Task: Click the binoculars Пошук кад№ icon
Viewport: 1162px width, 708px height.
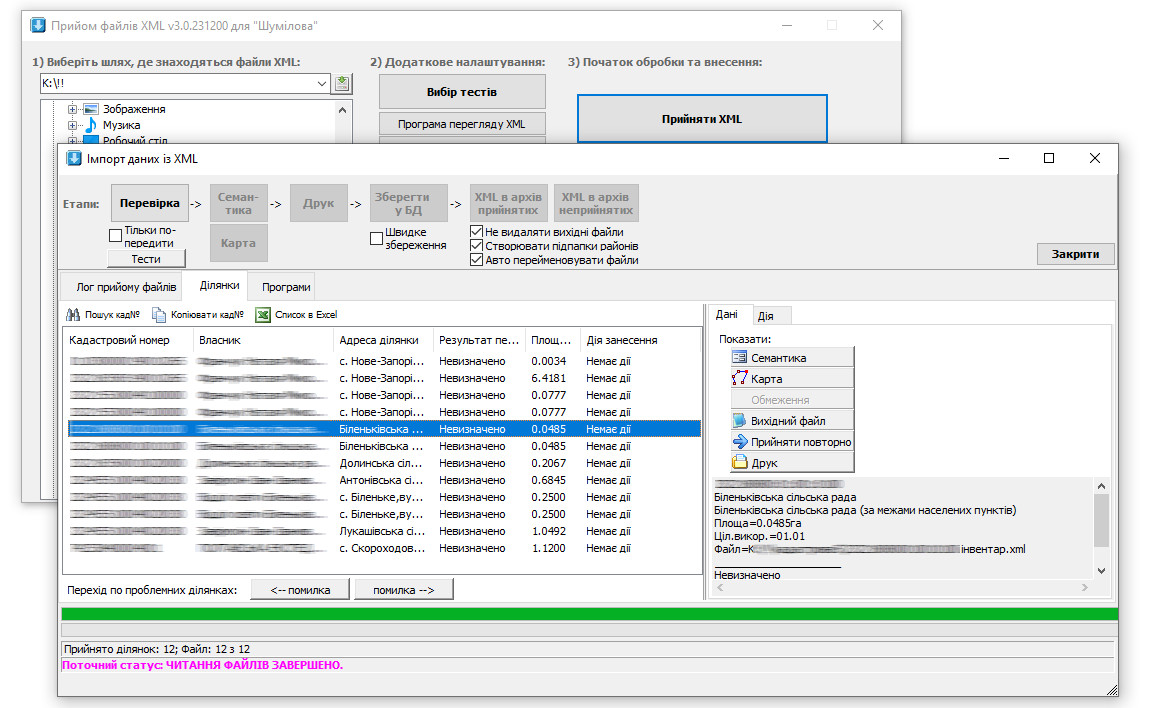Action: point(73,315)
